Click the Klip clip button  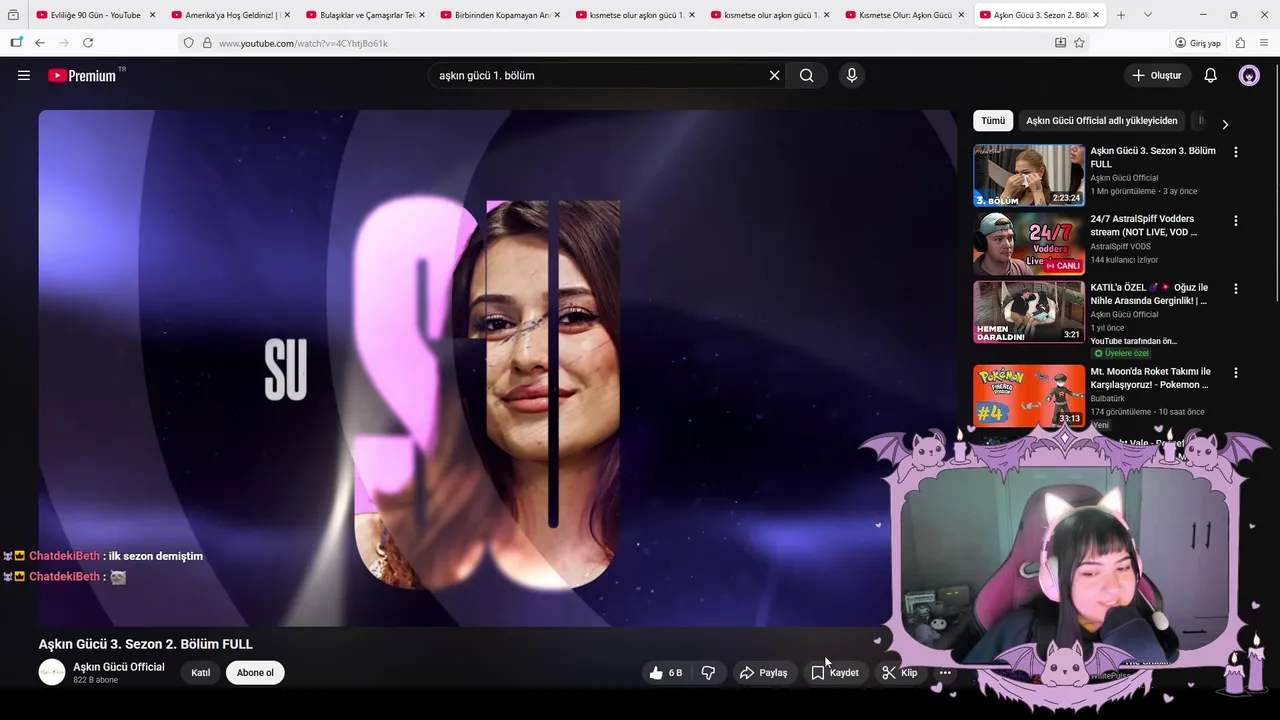pyautogui.click(x=900, y=673)
